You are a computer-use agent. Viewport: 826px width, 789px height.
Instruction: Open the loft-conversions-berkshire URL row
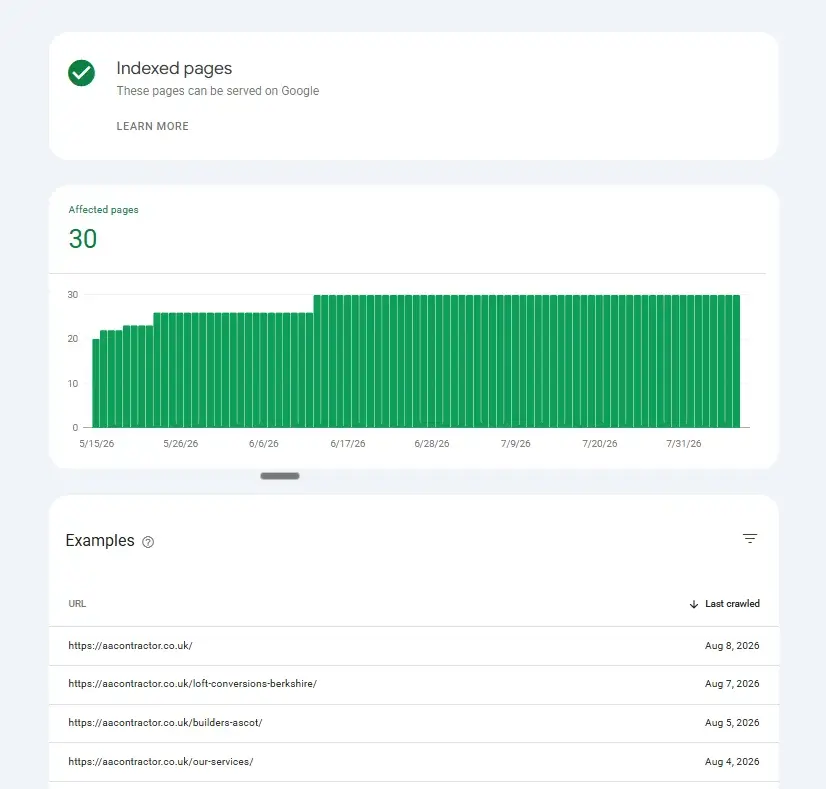(414, 684)
